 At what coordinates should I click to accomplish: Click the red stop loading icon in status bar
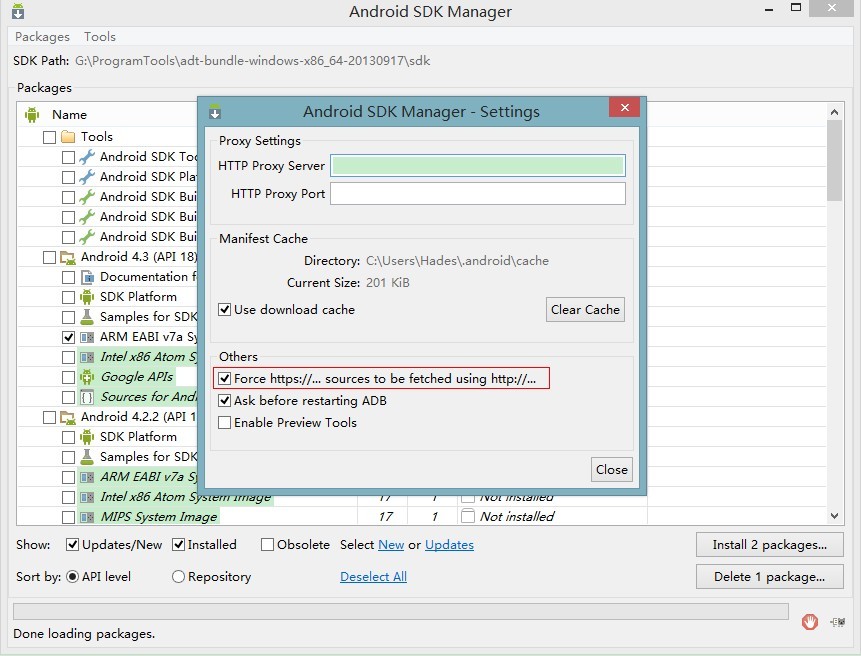pos(809,622)
